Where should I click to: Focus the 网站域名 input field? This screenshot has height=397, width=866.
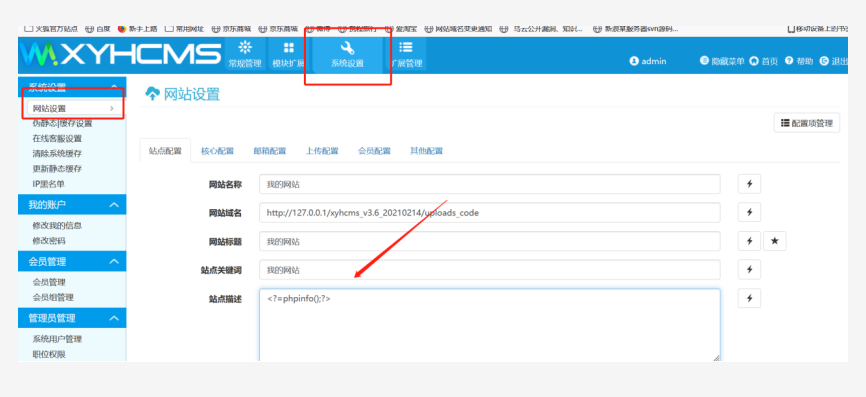pyautogui.click(x=489, y=213)
